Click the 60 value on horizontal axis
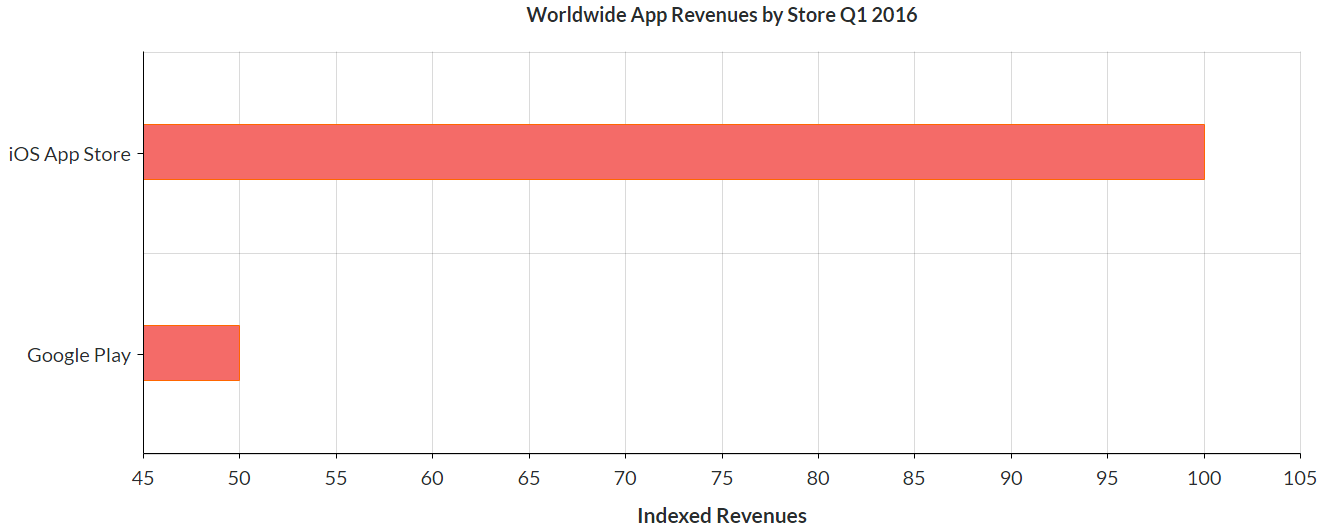Viewport: 1319px width, 530px height. [432, 480]
